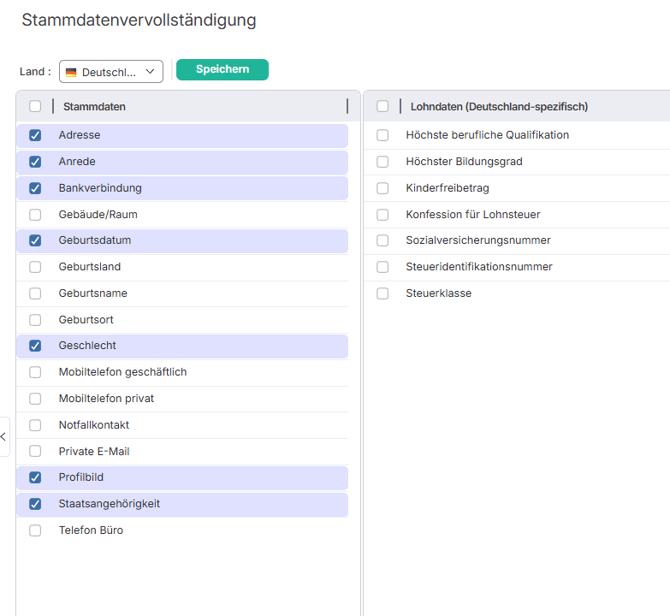
Task: Click the Speichern button
Action: click(x=222, y=70)
